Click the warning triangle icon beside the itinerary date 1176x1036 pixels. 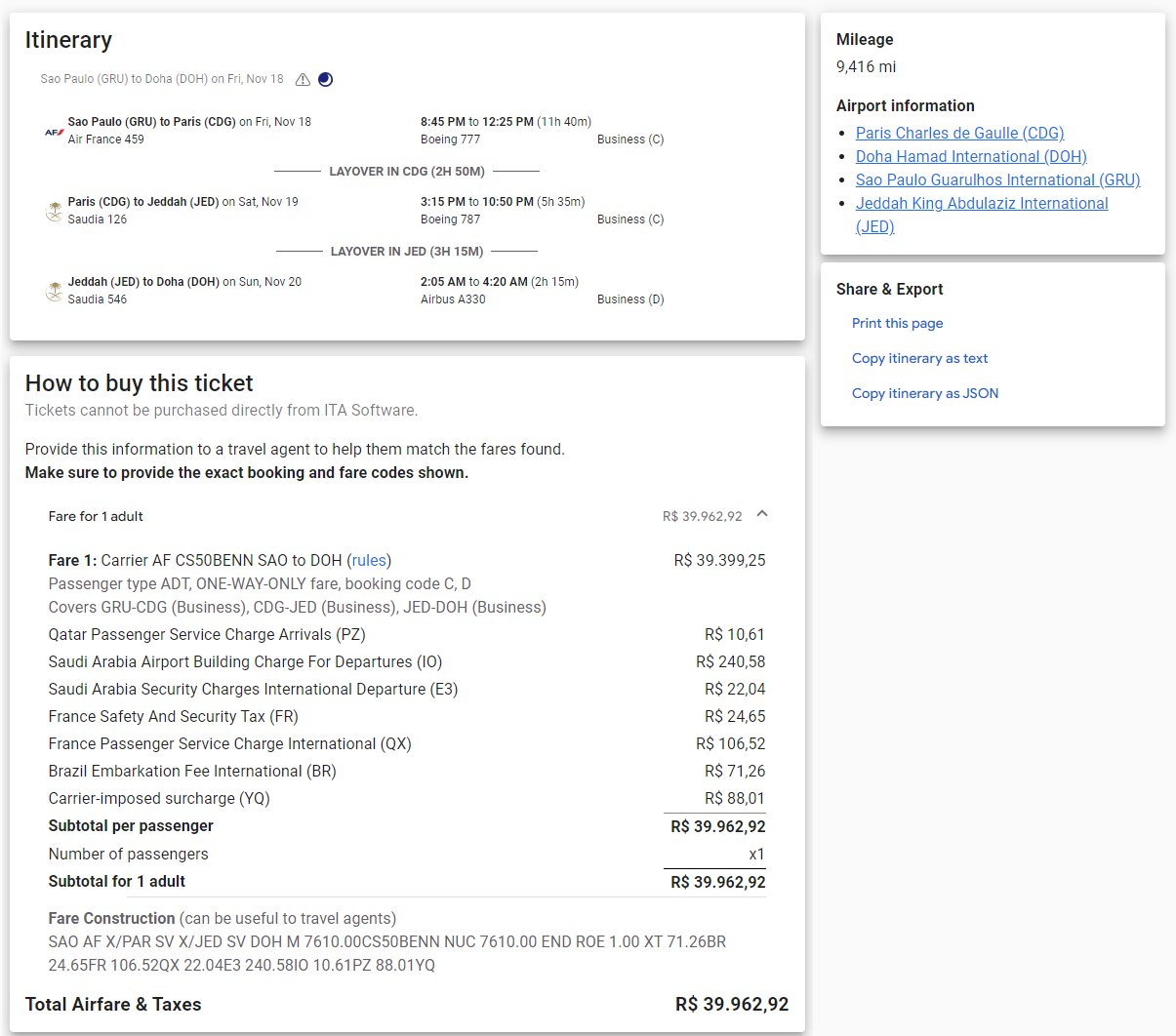(x=303, y=80)
